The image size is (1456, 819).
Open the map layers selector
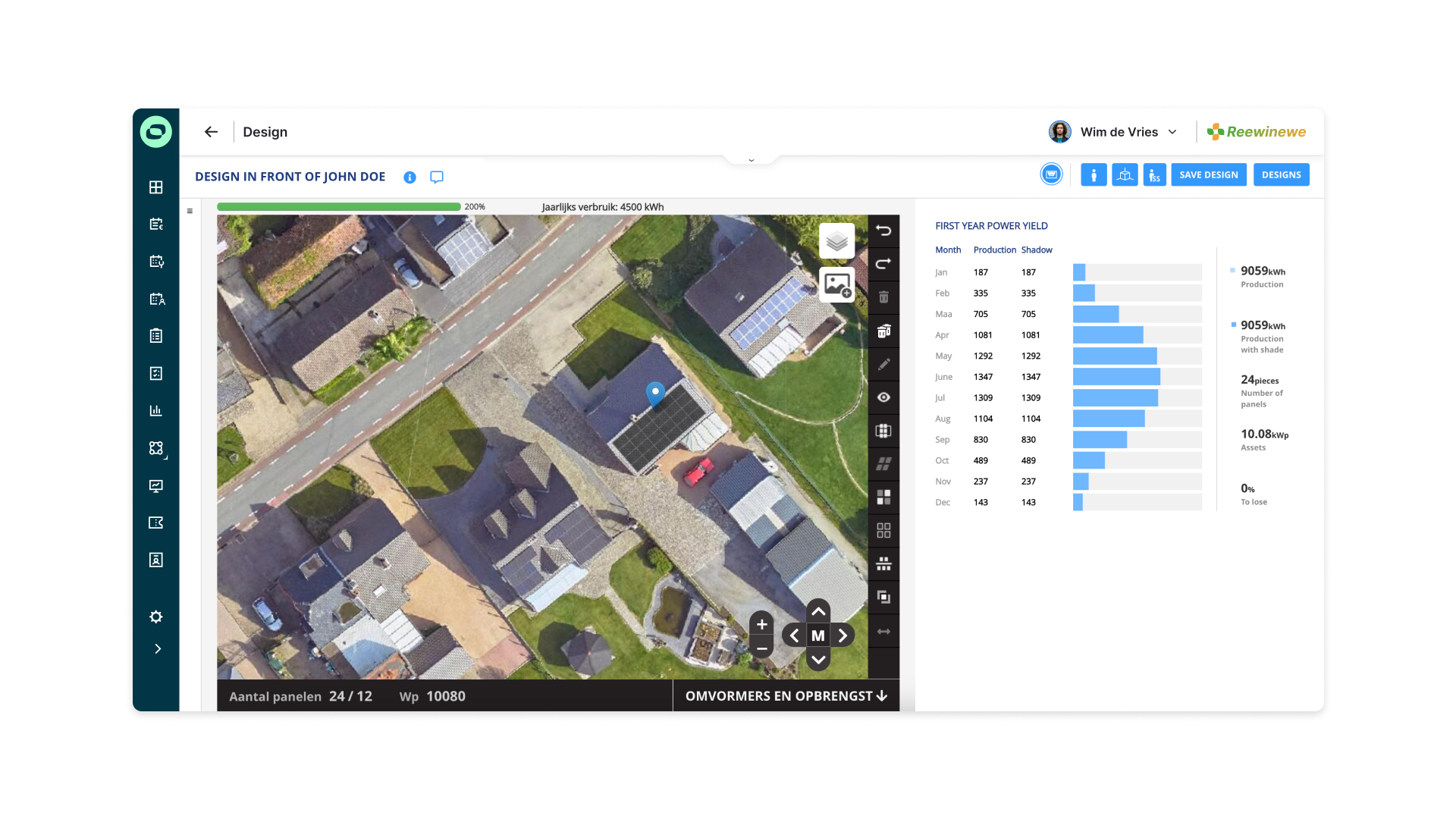click(x=836, y=241)
